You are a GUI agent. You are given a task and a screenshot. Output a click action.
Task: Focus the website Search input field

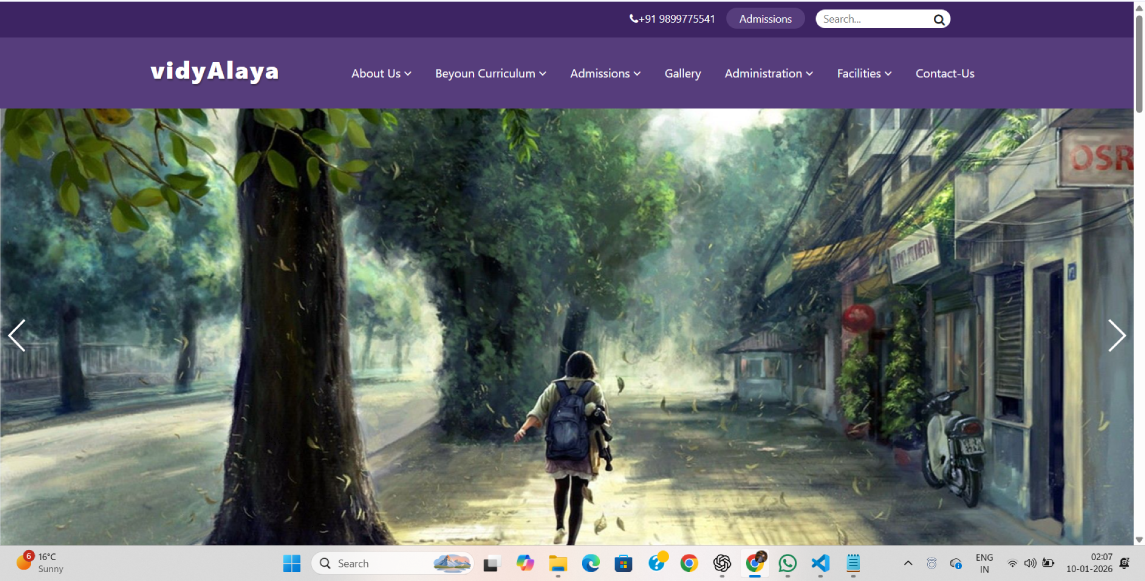(x=872, y=19)
